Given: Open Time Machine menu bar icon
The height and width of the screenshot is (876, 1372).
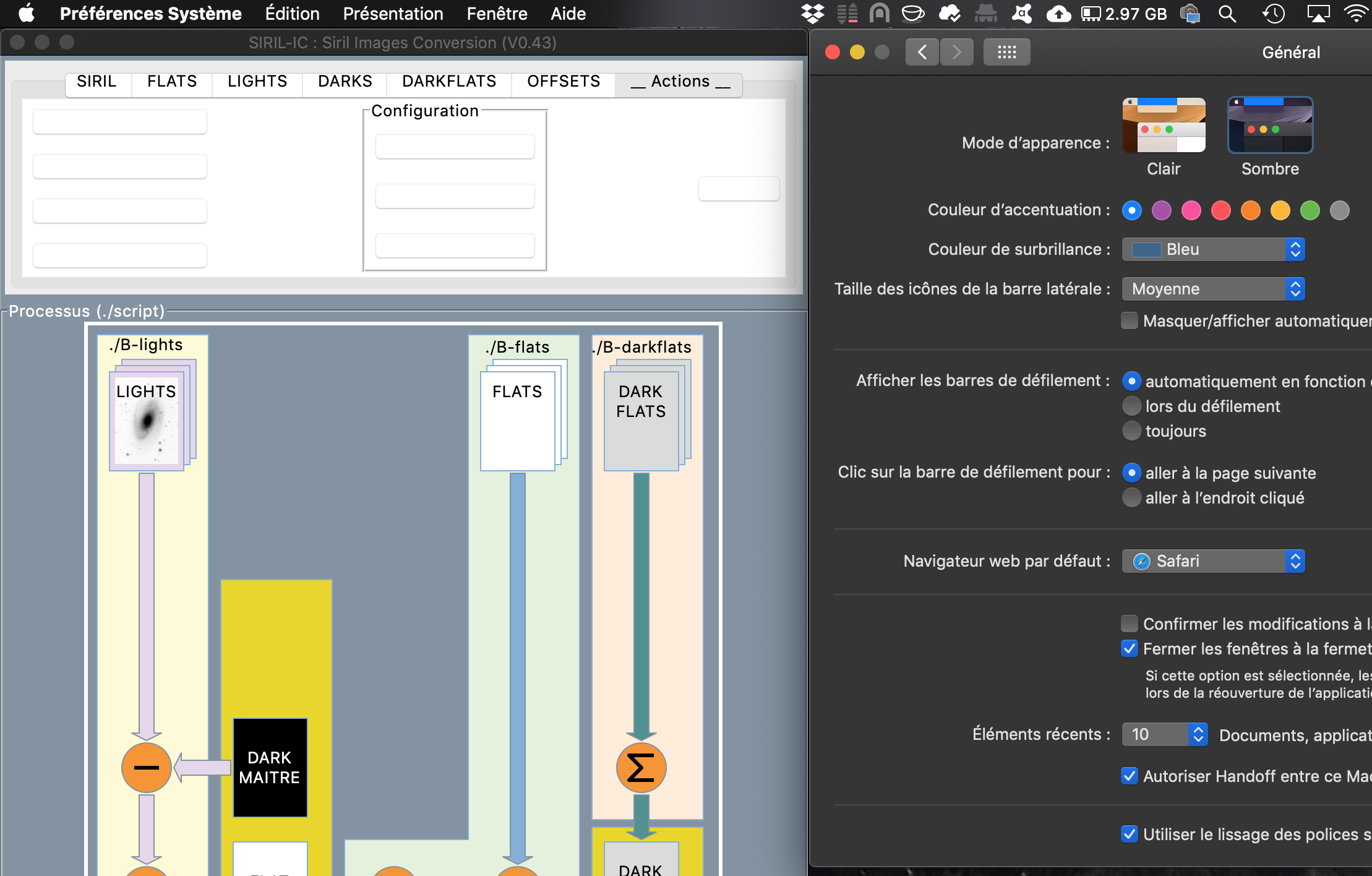Looking at the screenshot, I should tap(1273, 14).
